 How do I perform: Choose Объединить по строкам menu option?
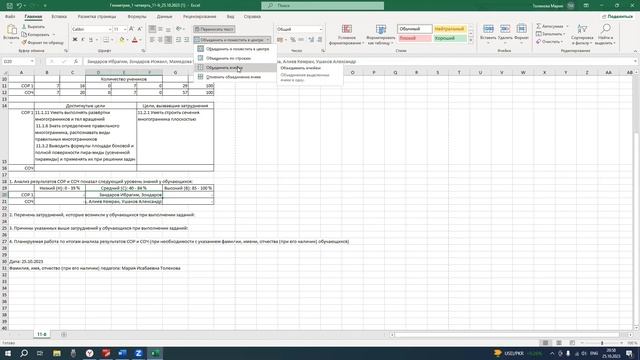(x=236, y=58)
